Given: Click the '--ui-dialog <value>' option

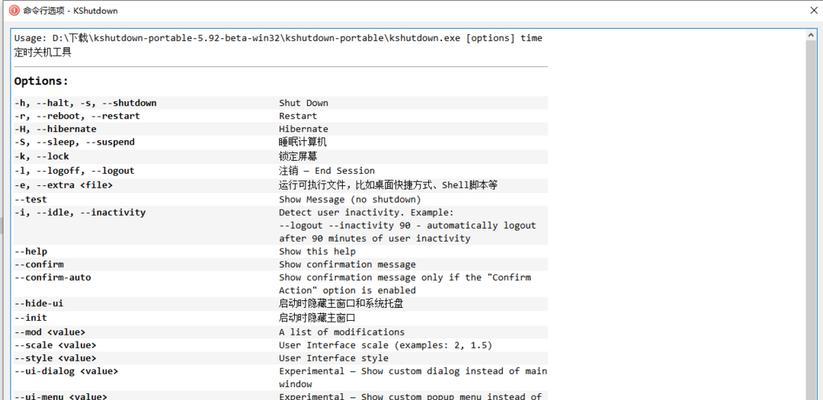Looking at the screenshot, I should [66, 372].
